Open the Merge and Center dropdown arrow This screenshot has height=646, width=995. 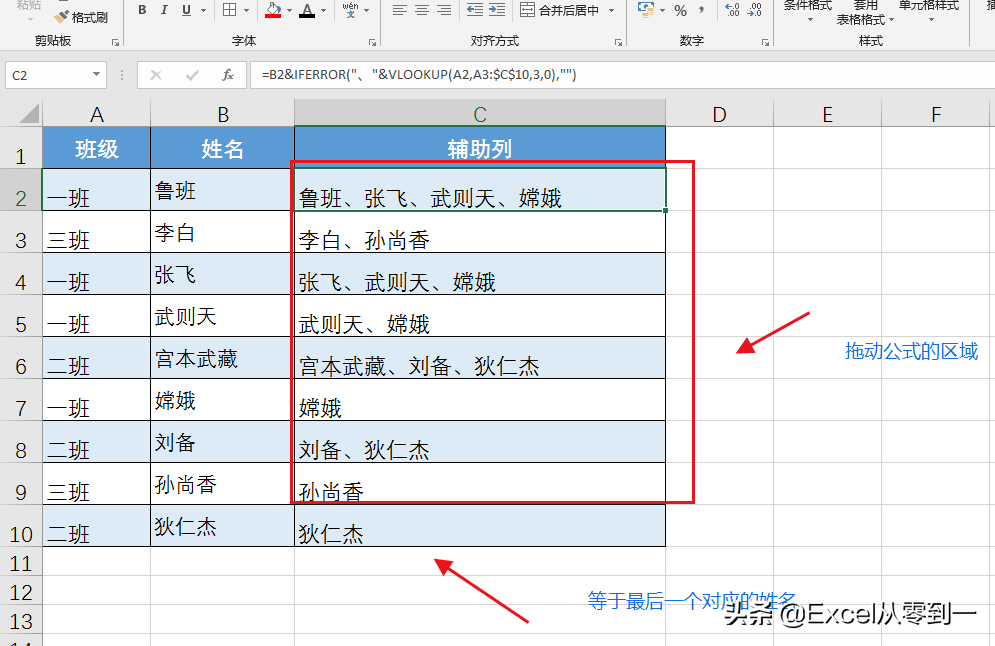click(611, 10)
